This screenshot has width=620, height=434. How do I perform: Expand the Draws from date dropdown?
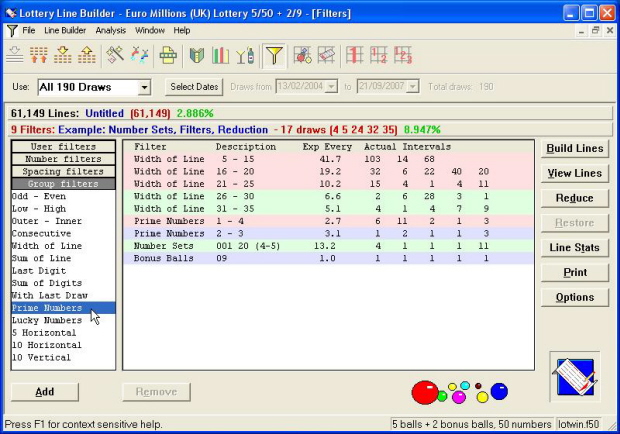click(331, 86)
